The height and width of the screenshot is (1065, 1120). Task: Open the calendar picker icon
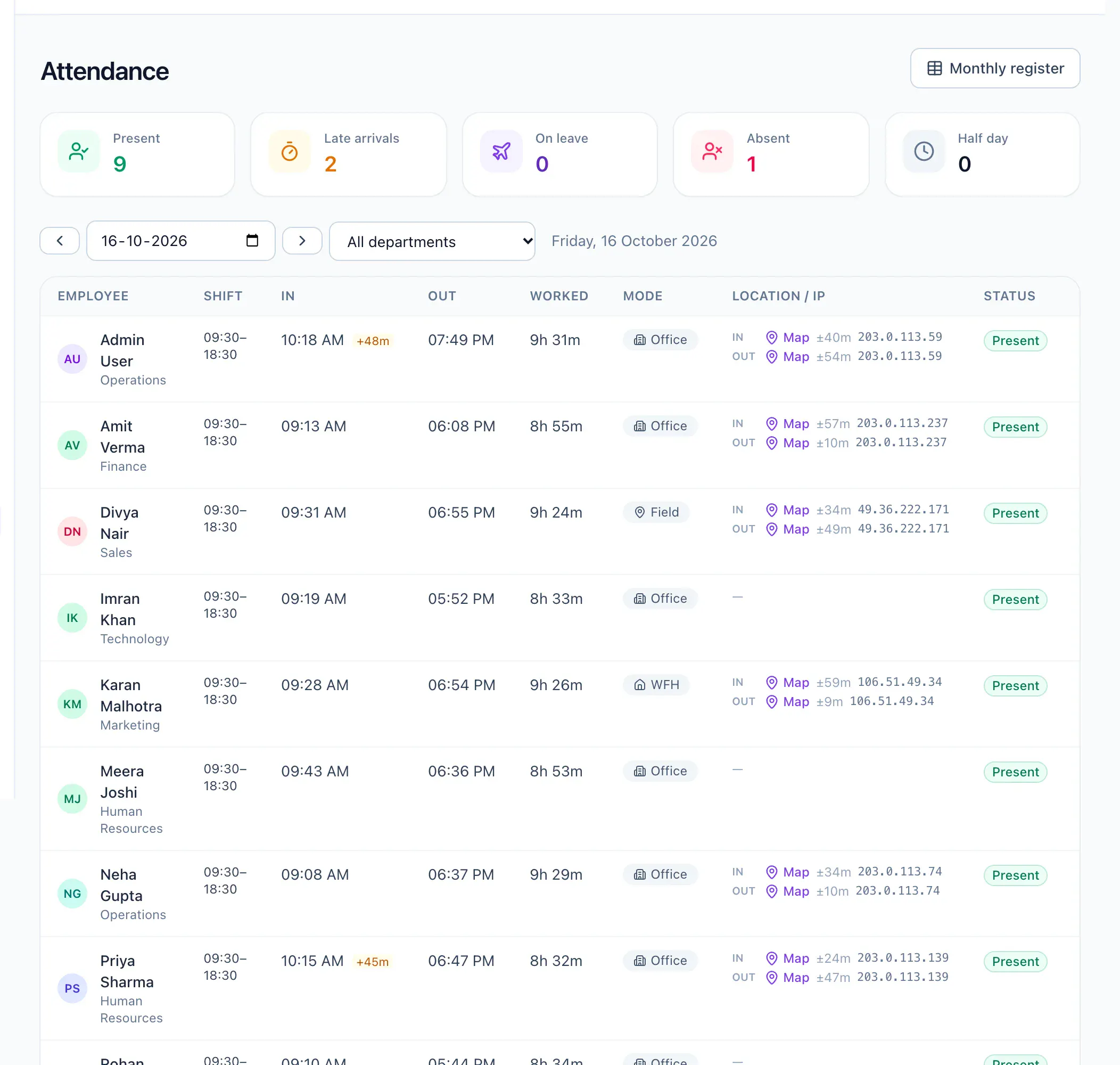click(x=252, y=241)
